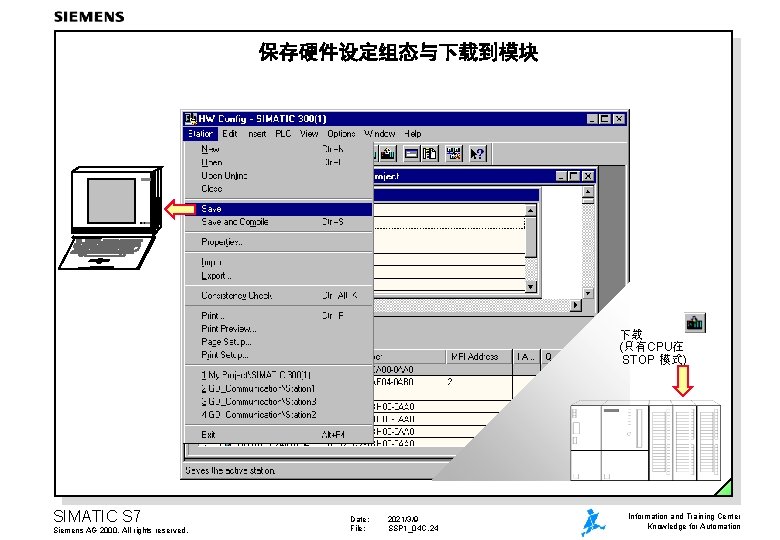Open the Window menu

[x=380, y=134]
